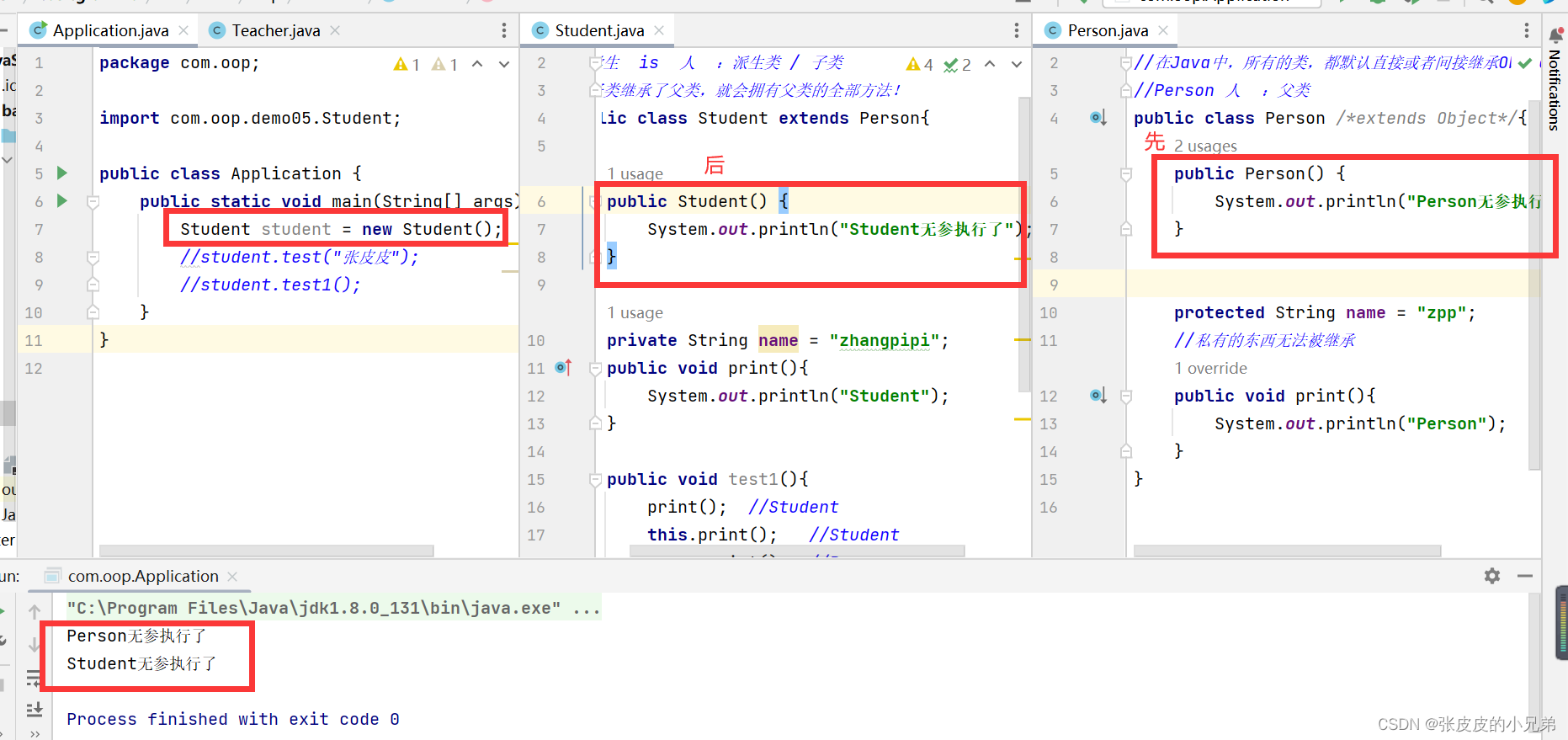Collapse the comment block fold in Person.java
Image resolution: width=1568 pixels, height=740 pixels.
[x=1126, y=63]
